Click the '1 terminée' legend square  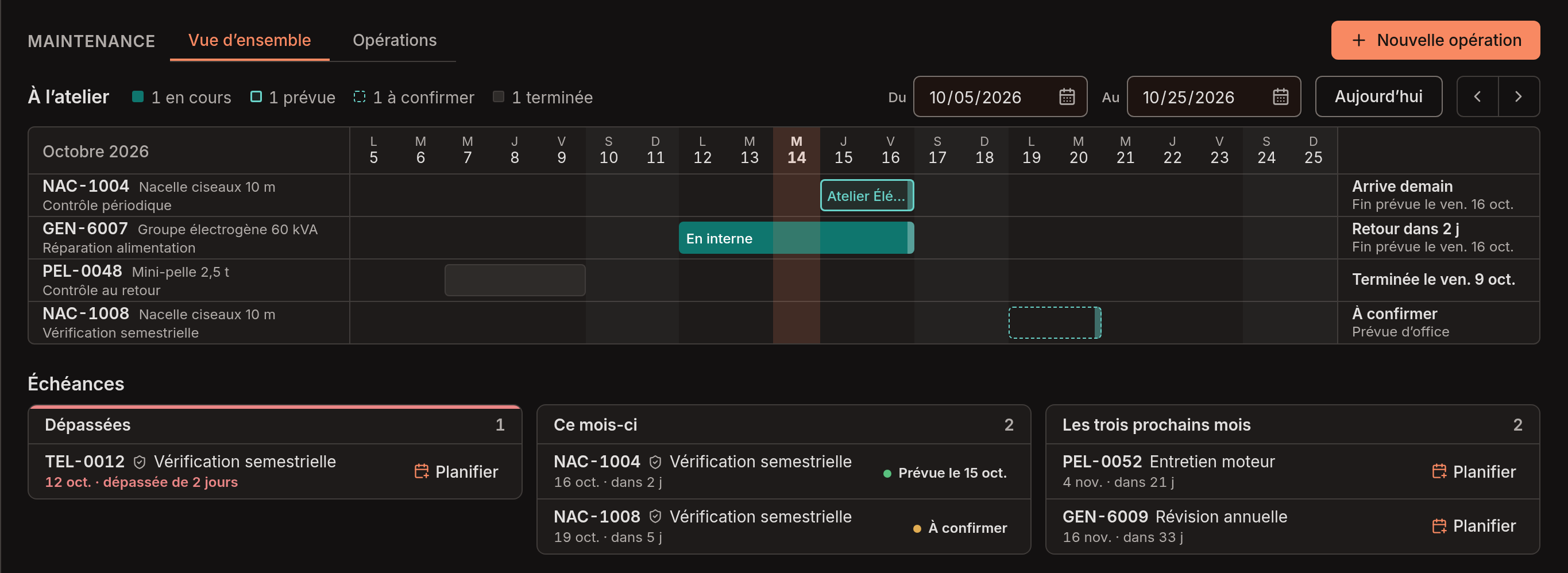(498, 96)
